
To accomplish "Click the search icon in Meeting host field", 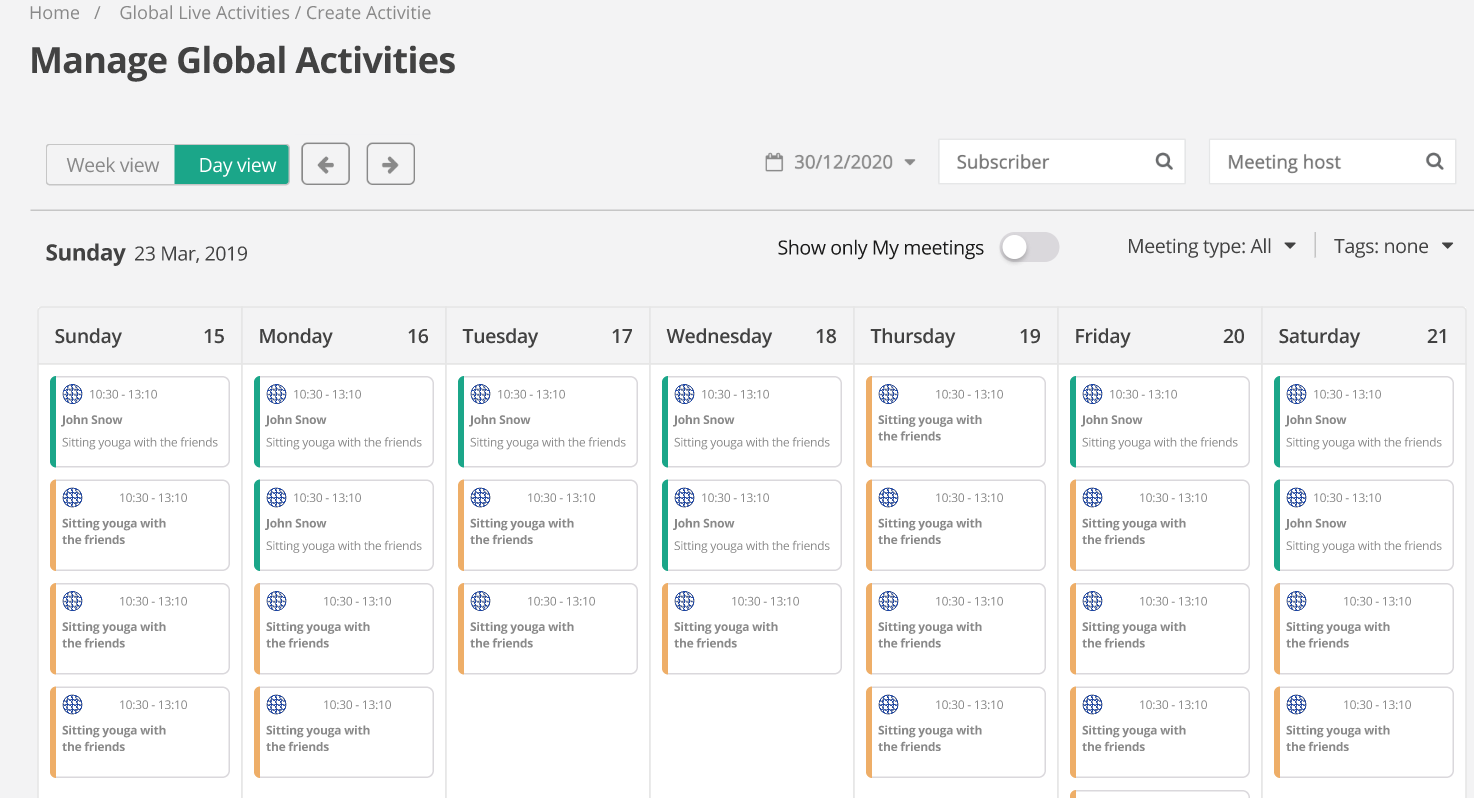I will [1434, 162].
